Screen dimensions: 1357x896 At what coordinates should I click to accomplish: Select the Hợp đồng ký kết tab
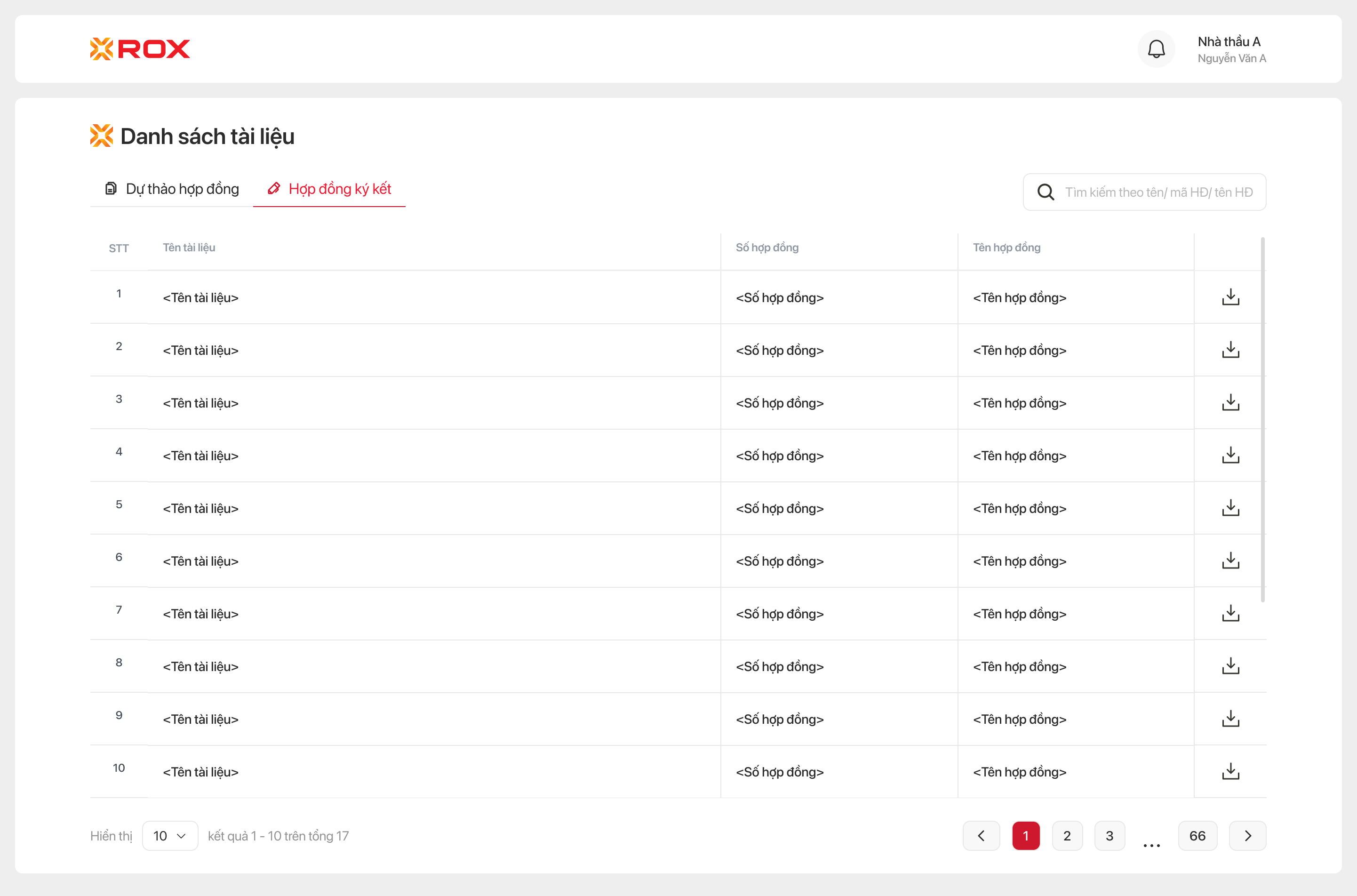[330, 189]
